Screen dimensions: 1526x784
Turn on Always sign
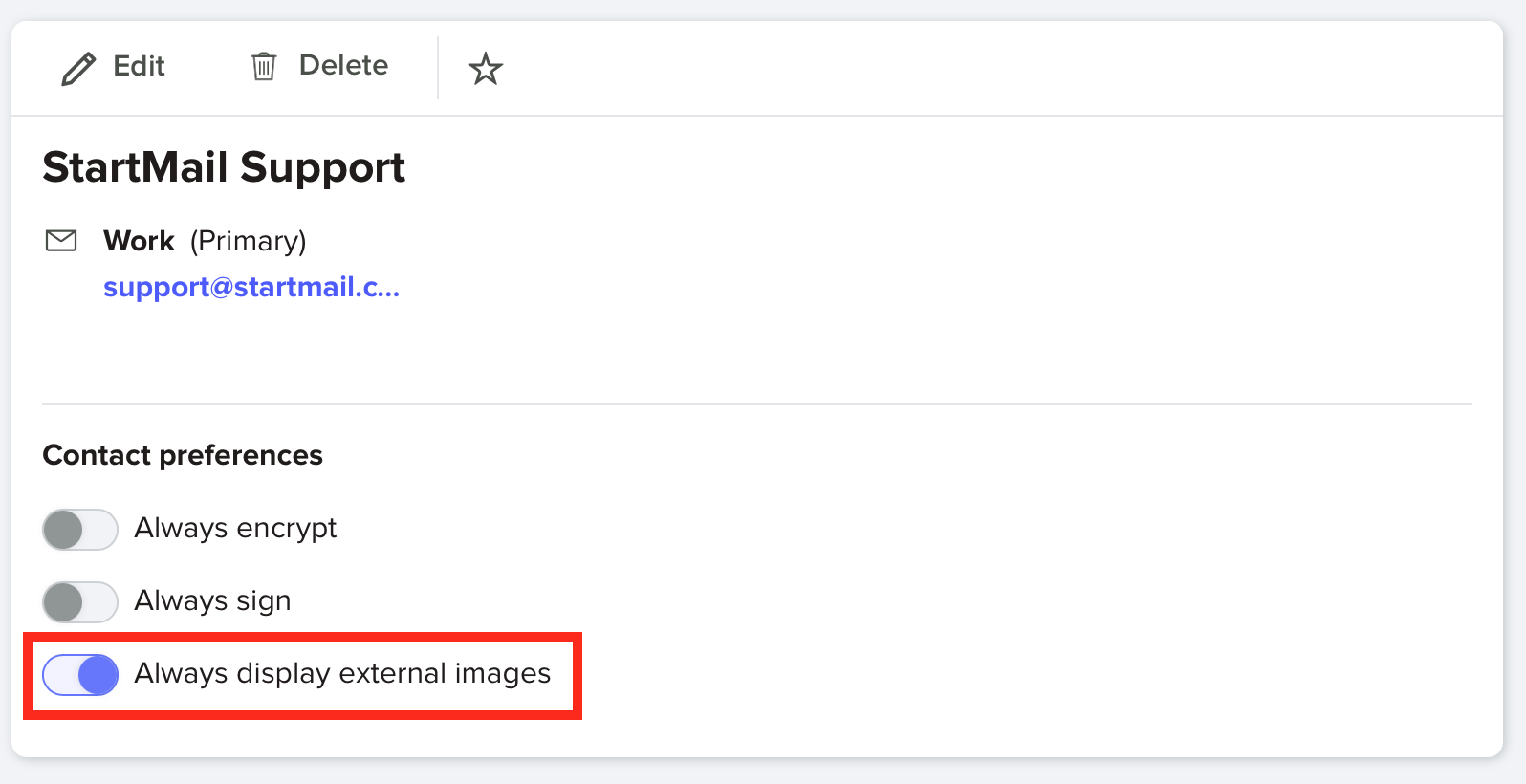click(80, 601)
